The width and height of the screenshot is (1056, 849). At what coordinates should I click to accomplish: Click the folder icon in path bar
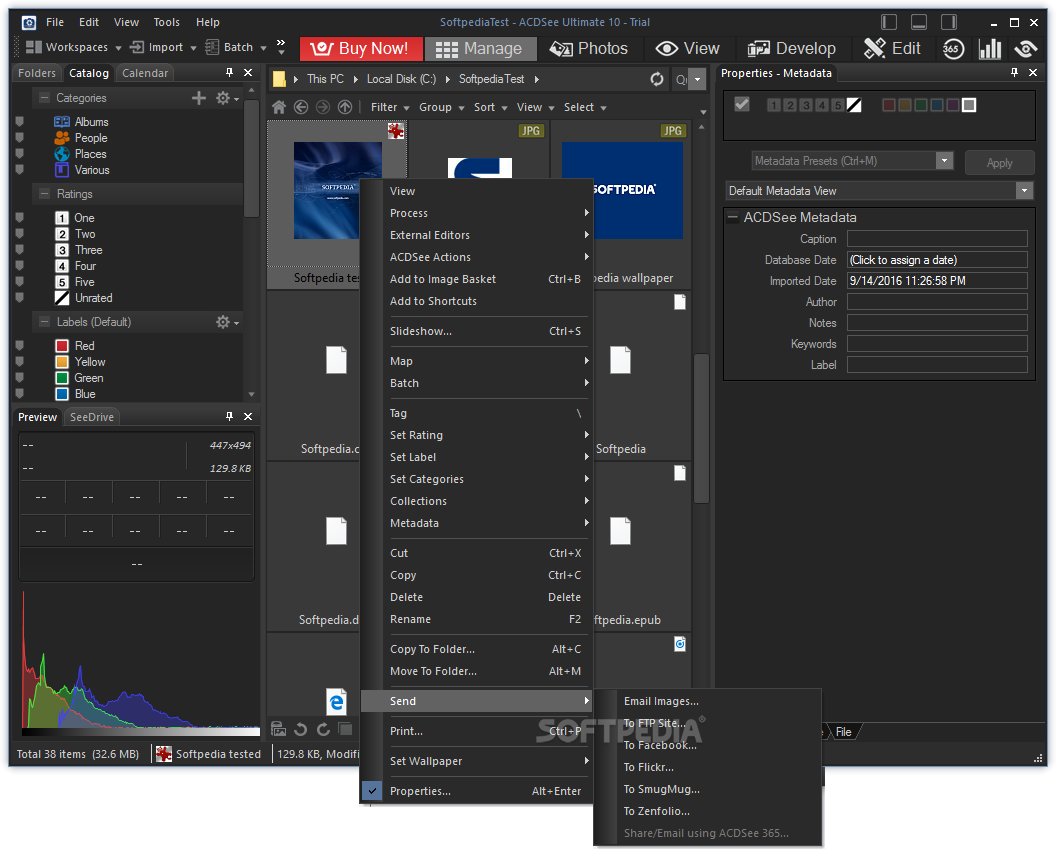[279, 79]
